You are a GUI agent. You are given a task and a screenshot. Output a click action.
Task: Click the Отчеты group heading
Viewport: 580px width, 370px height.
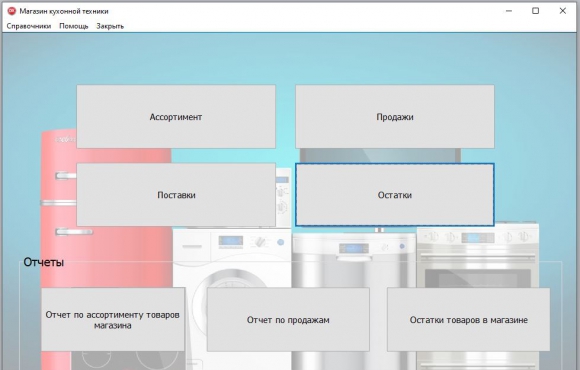pos(44,262)
